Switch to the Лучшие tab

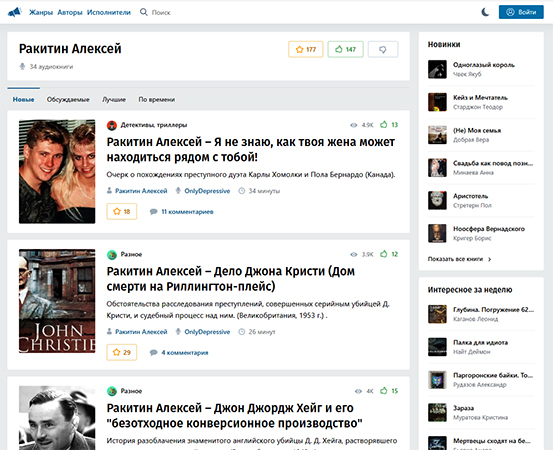click(114, 99)
